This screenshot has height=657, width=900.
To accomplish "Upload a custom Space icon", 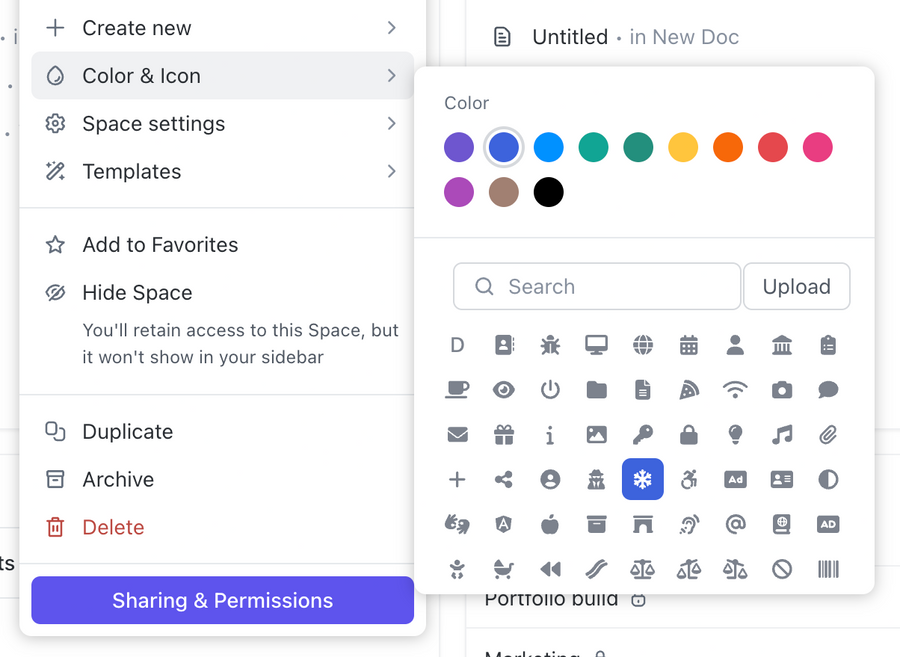I will coord(796,286).
